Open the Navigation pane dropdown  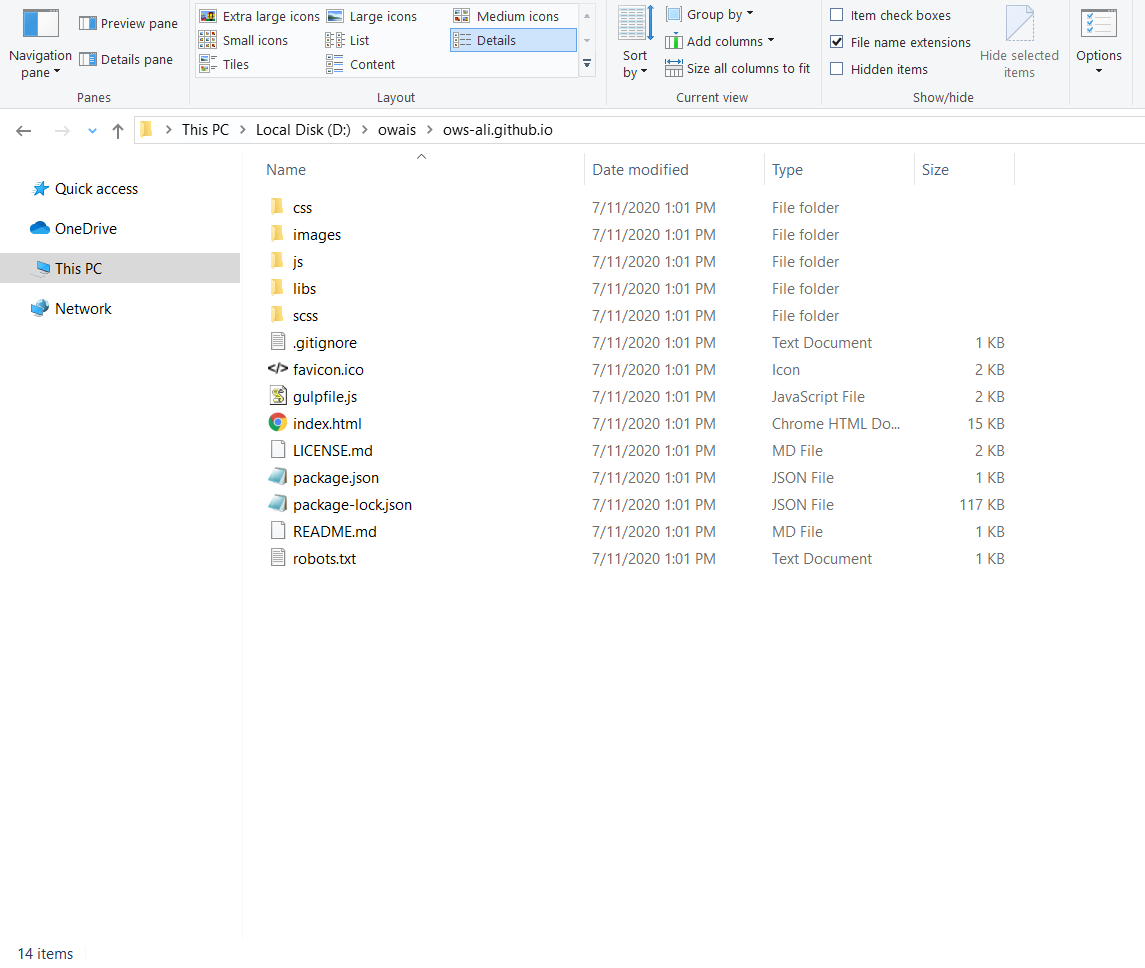[x=40, y=44]
